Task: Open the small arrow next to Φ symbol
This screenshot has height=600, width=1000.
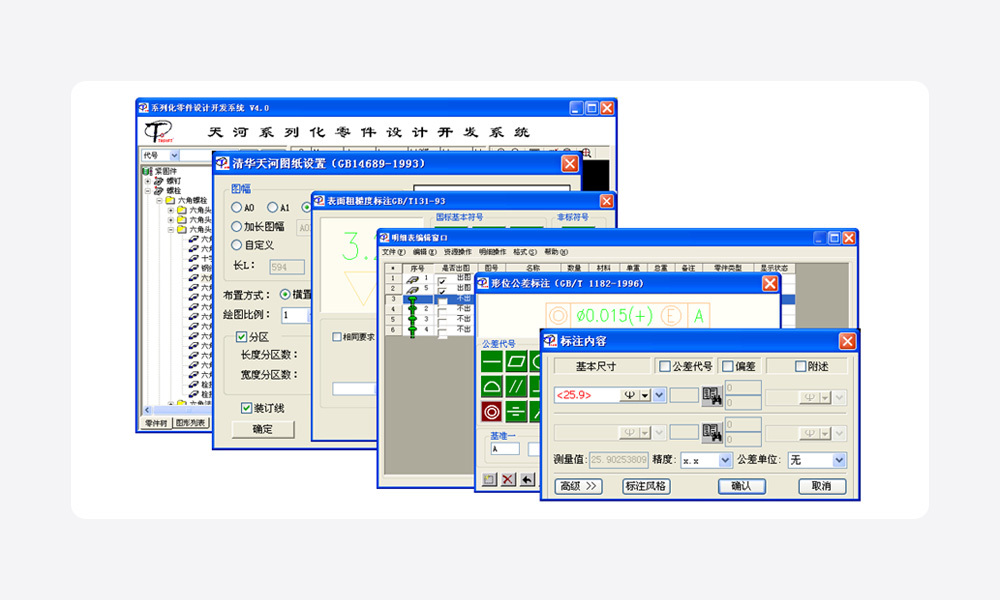Action: 645,395
